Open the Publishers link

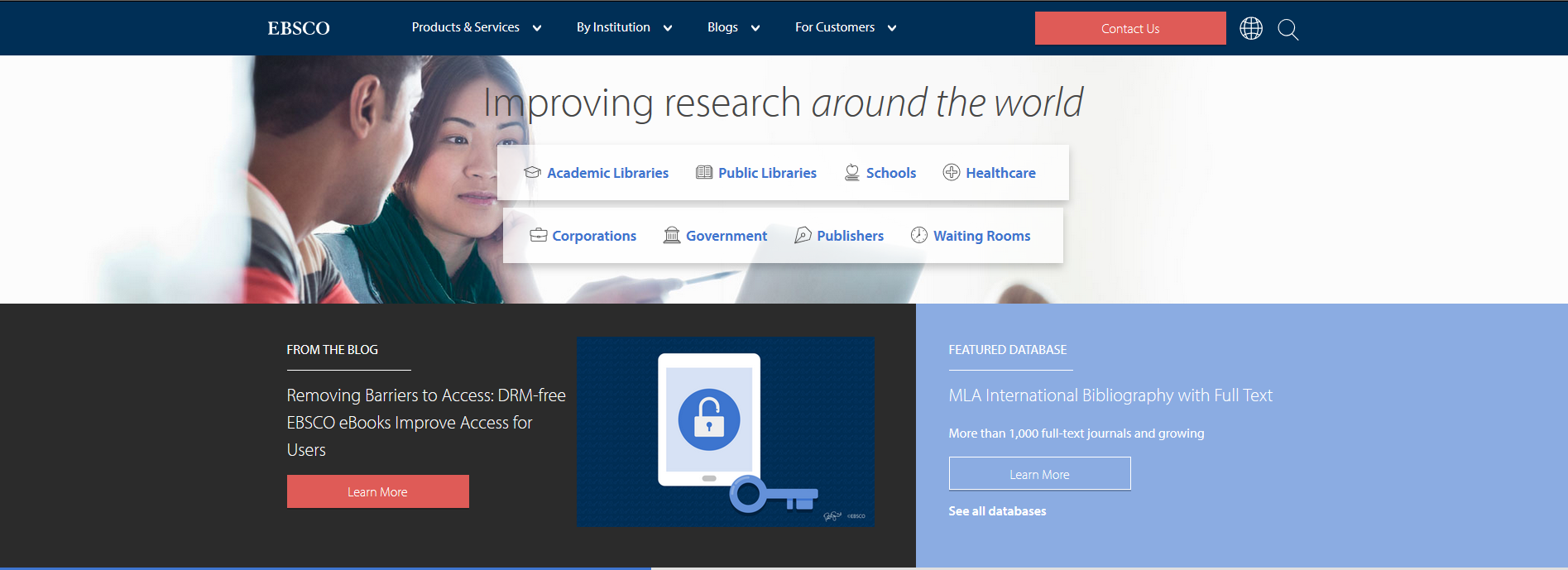point(850,236)
